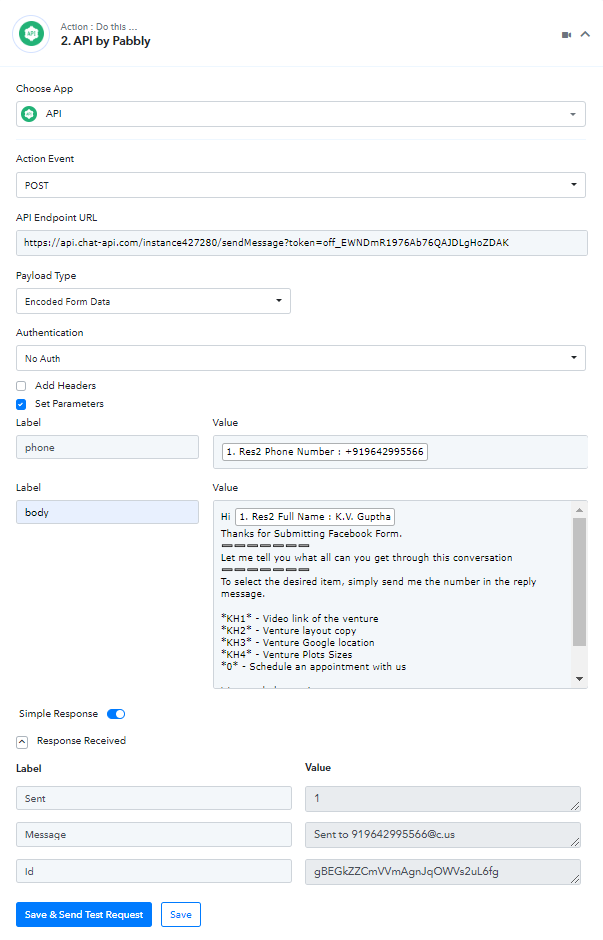Click the green API icon in Choose App
Image resolution: width=603 pixels, height=940 pixels.
[29, 113]
